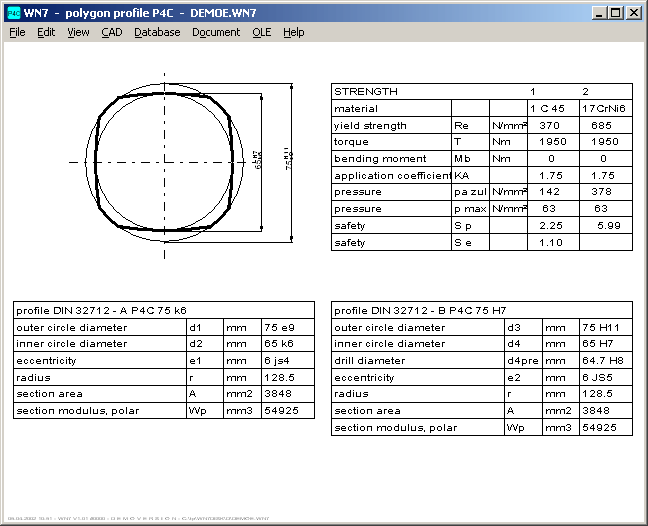Close the WN7 polygon profile window
This screenshot has width=648, height=526.
pyautogui.click(x=634, y=12)
